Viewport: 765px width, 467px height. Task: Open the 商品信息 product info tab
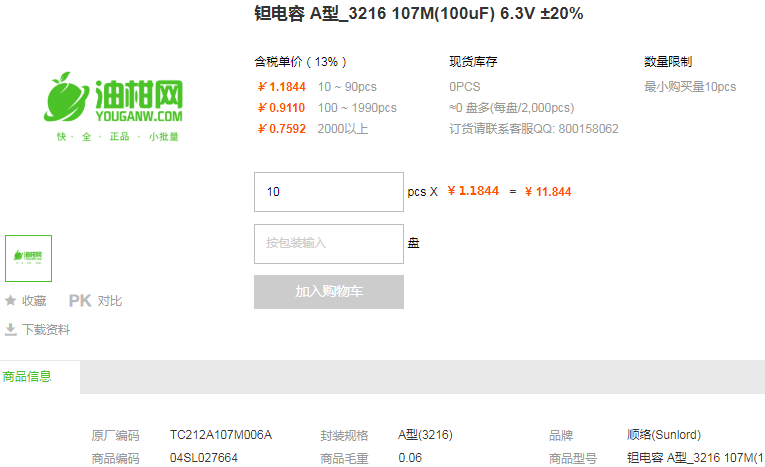tap(27, 377)
